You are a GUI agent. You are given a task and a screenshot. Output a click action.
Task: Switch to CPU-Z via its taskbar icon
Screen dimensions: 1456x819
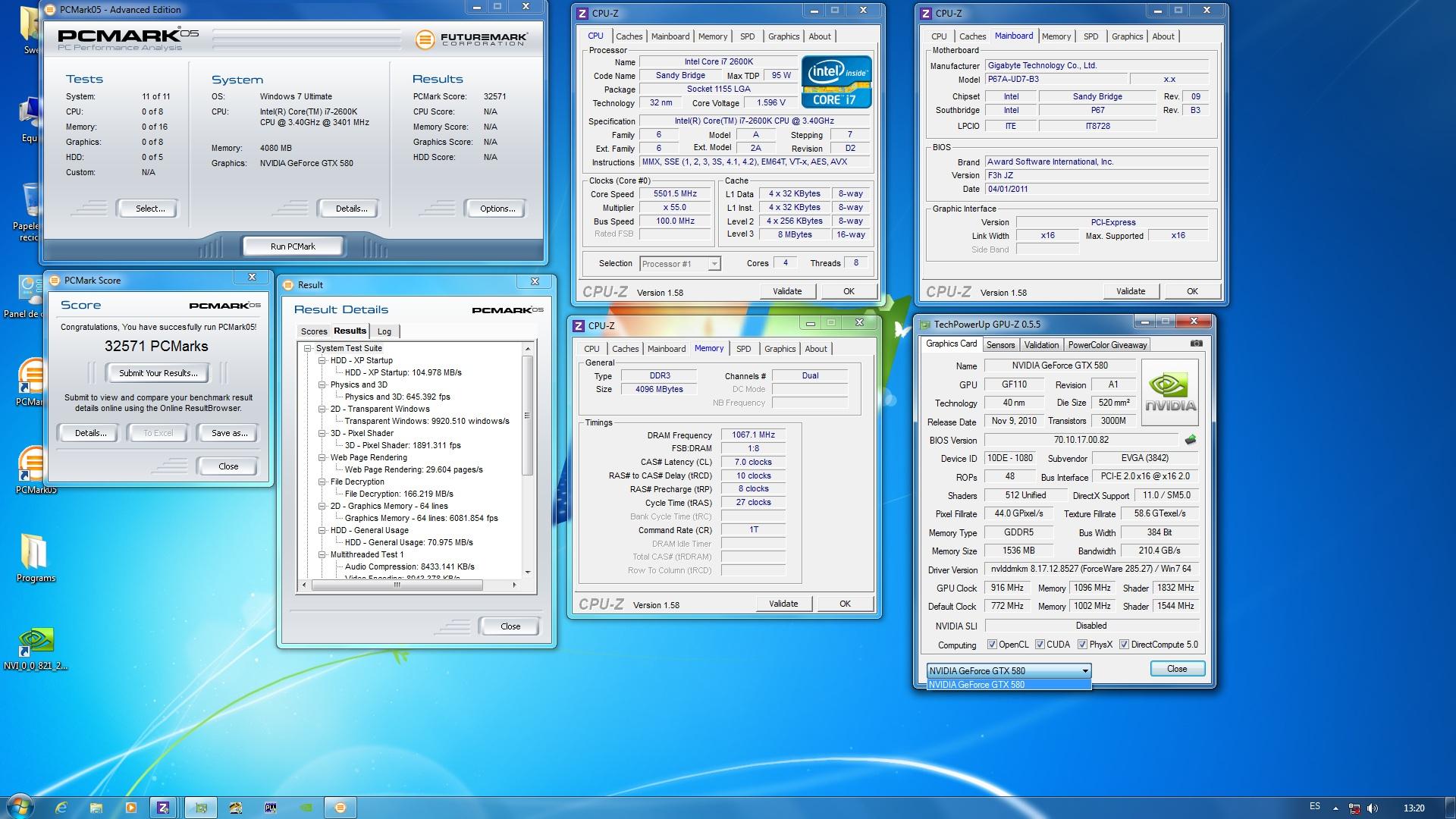(x=163, y=808)
